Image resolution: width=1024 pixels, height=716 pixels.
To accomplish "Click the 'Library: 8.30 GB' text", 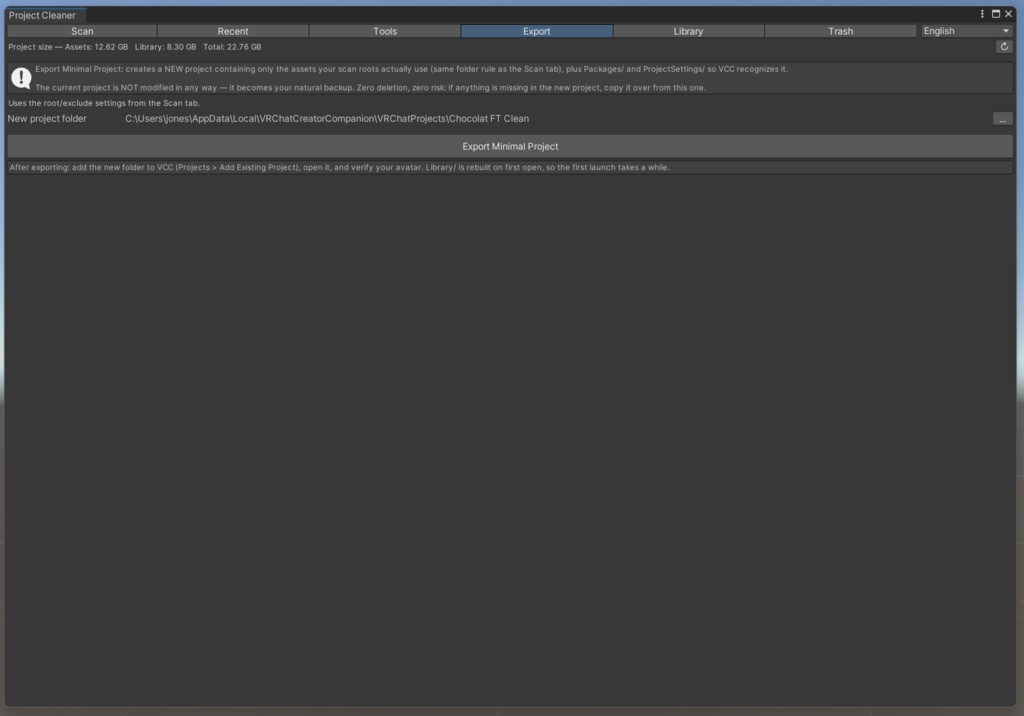I will pyautogui.click(x=165, y=47).
